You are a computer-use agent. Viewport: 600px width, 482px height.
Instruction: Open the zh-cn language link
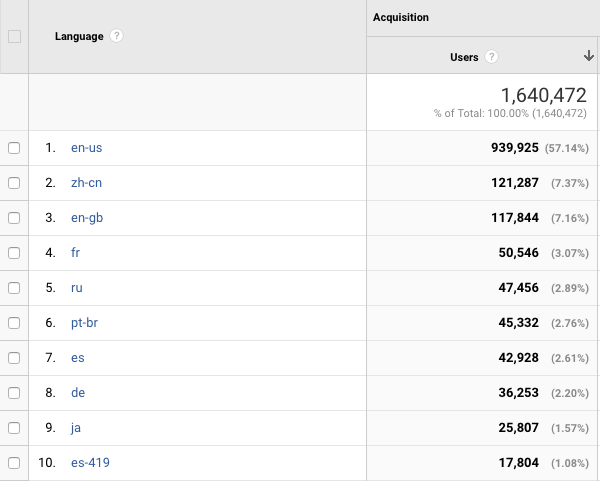86,182
